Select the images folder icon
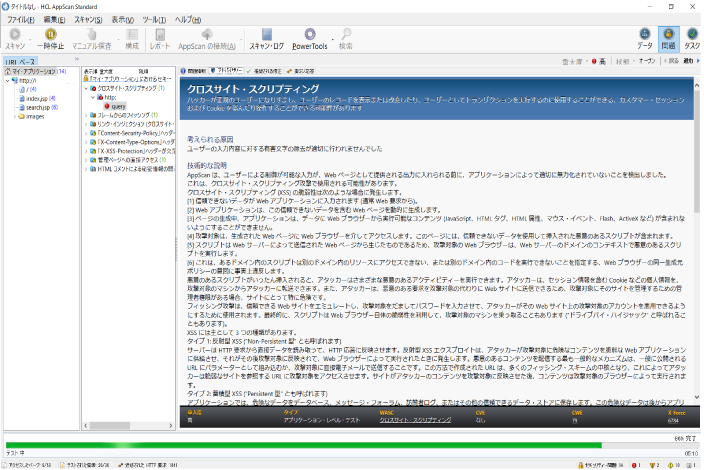Viewport: 704px width, 470px height. [x=21, y=116]
